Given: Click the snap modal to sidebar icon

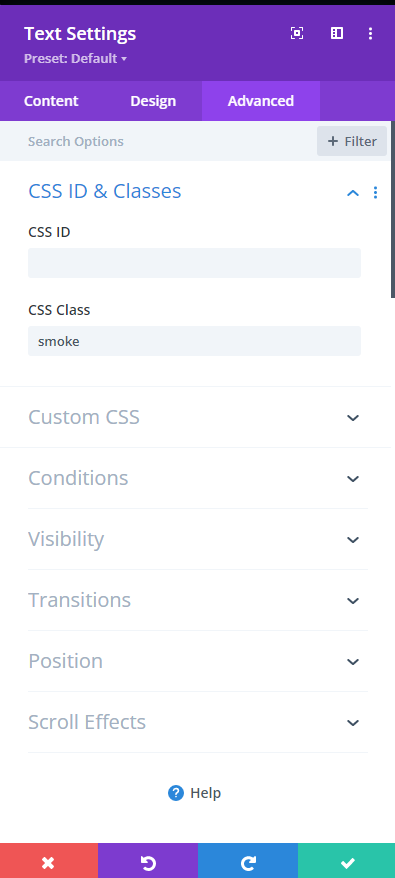Looking at the screenshot, I should (x=337, y=34).
